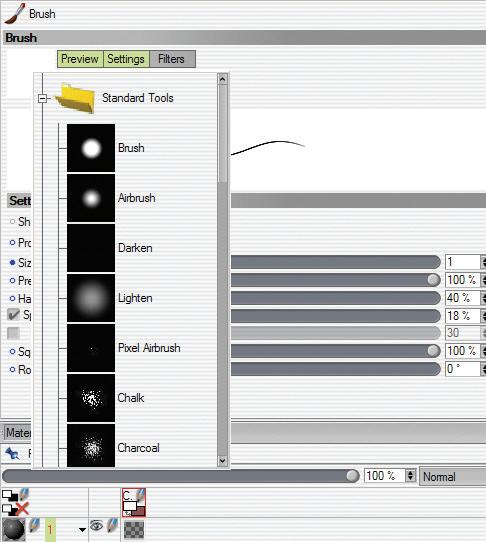This screenshot has height=542, width=486.
Task: Open the Filters tab
Action: coord(172,59)
